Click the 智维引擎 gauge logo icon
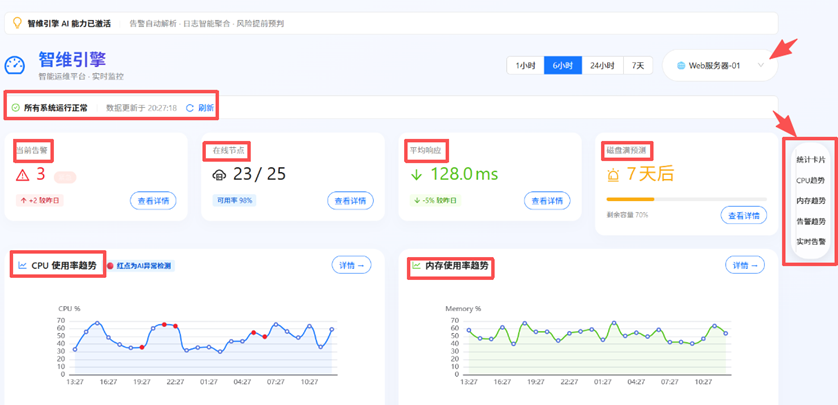The image size is (838, 405). pyautogui.click(x=15, y=65)
